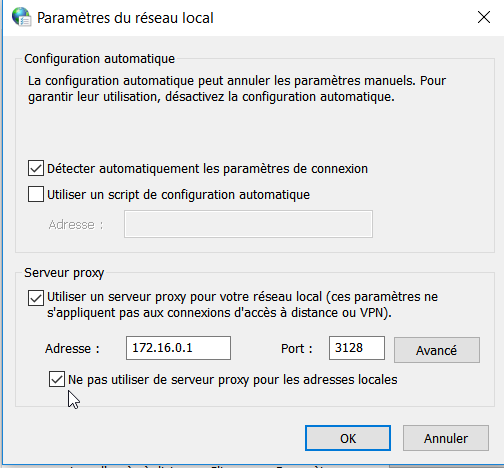This screenshot has width=504, height=468.
Task: Click the 'Détecter automatiquement les paramètres de connexion' label
Action: point(207,169)
